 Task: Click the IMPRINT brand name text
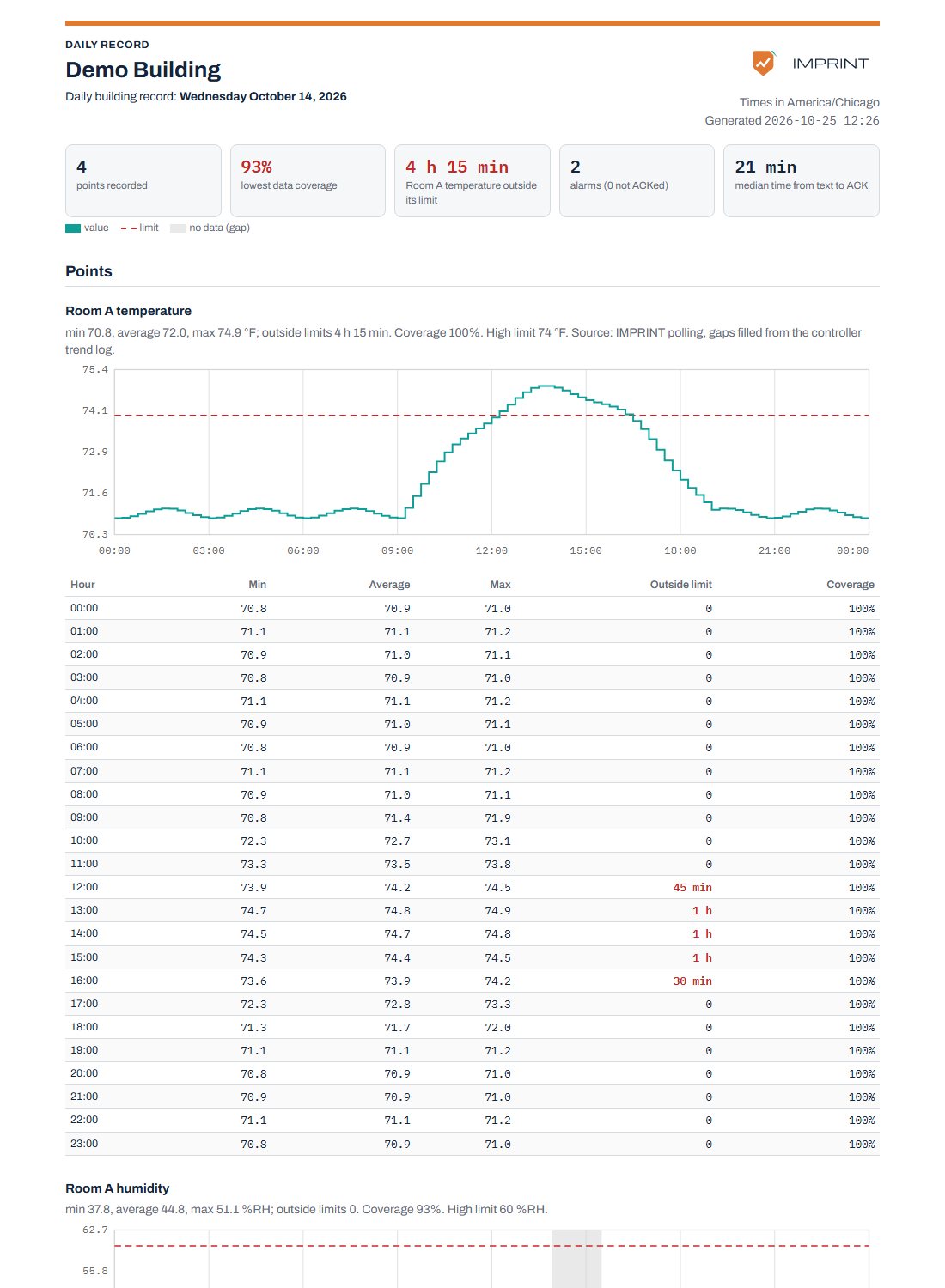(830, 64)
